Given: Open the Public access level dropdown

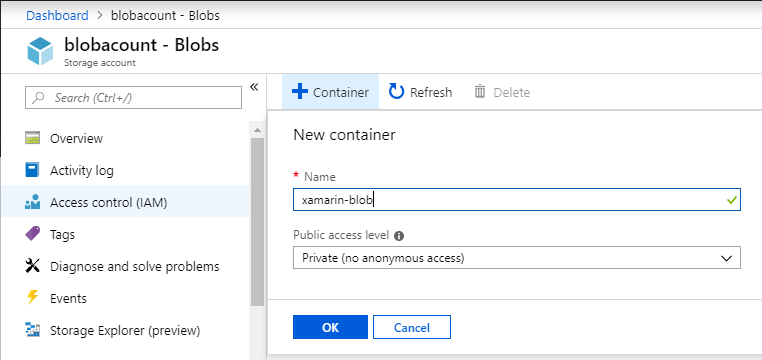Looking at the screenshot, I should coord(517,258).
